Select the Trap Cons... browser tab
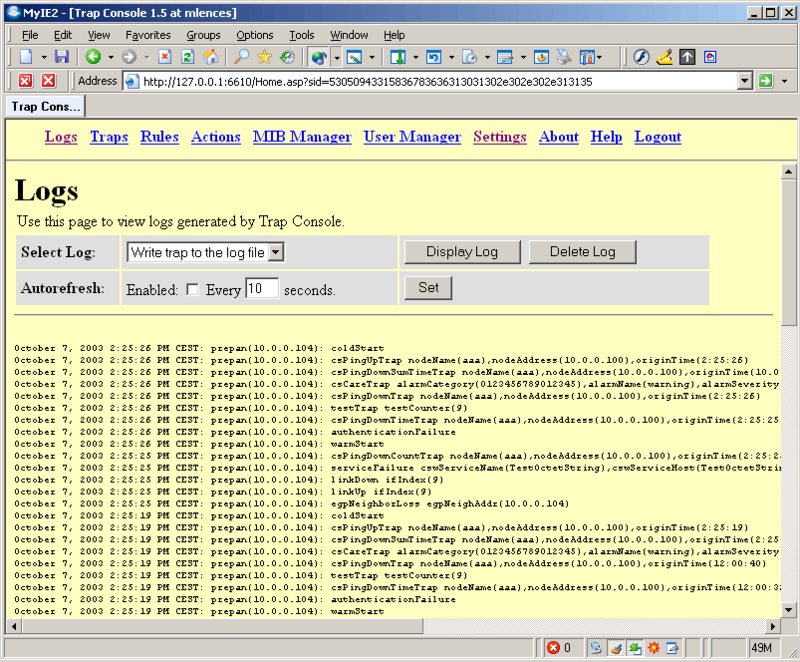Viewport: 800px width, 662px height. [45, 107]
